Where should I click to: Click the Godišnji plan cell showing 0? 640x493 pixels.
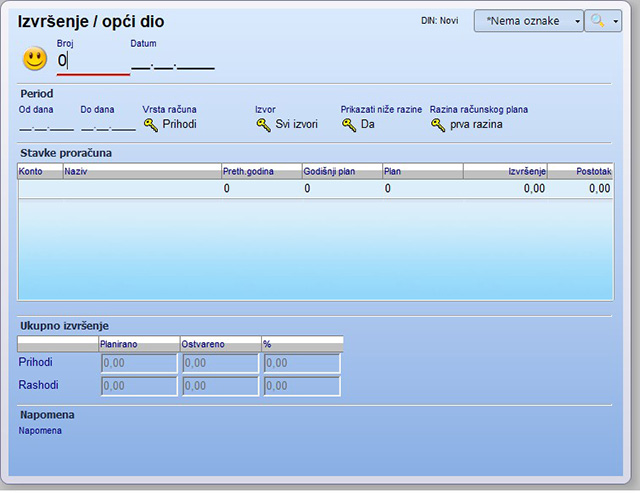[342, 189]
